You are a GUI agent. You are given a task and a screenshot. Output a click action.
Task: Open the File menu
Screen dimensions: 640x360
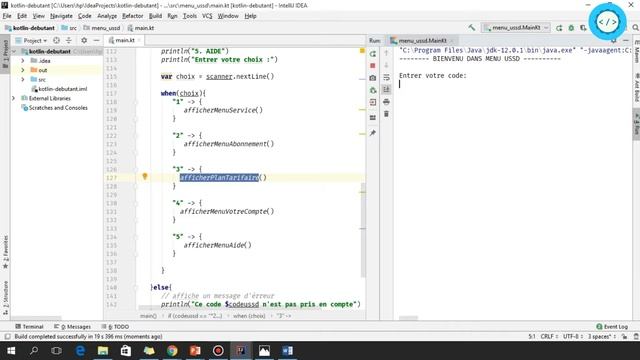point(7,16)
